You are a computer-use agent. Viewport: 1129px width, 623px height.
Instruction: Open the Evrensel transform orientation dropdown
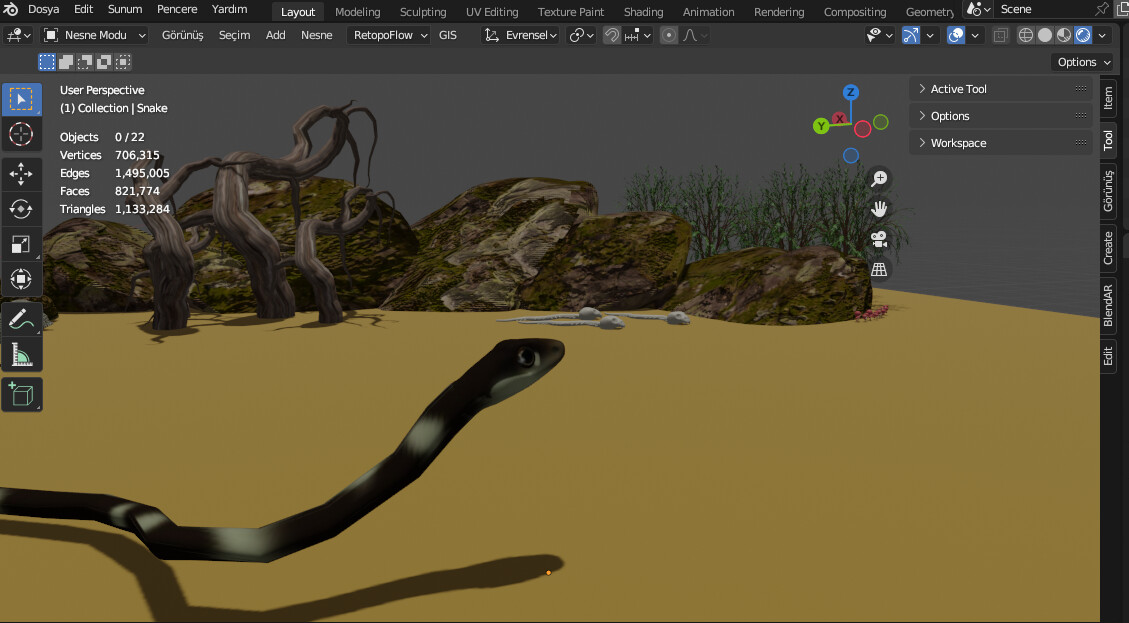(x=527, y=35)
